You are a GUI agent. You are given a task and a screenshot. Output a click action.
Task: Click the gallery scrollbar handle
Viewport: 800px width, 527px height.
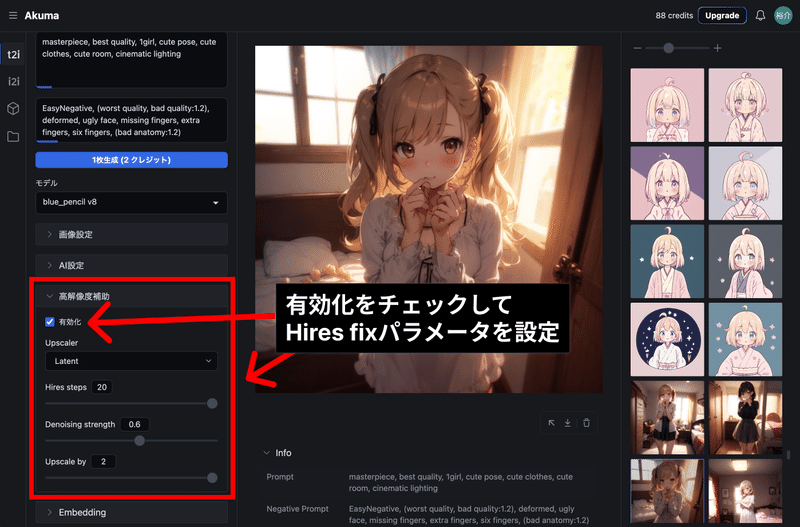(788, 454)
